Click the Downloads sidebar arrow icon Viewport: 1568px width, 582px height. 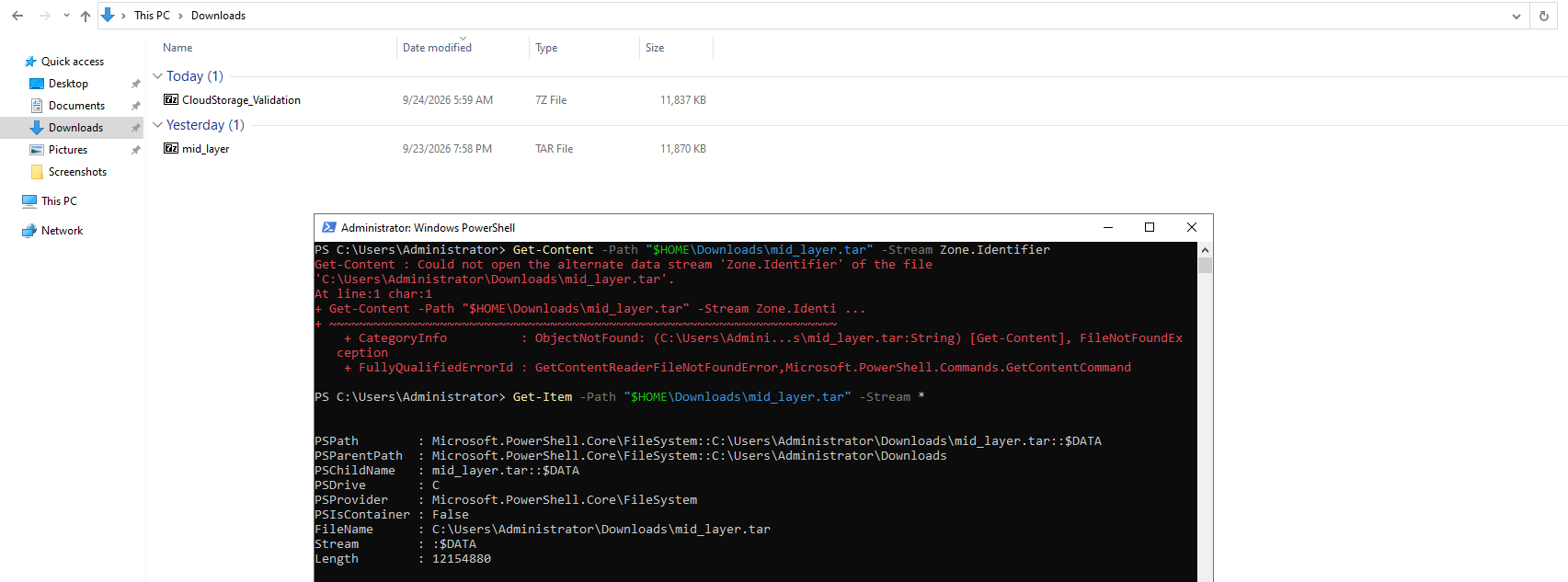(x=37, y=128)
